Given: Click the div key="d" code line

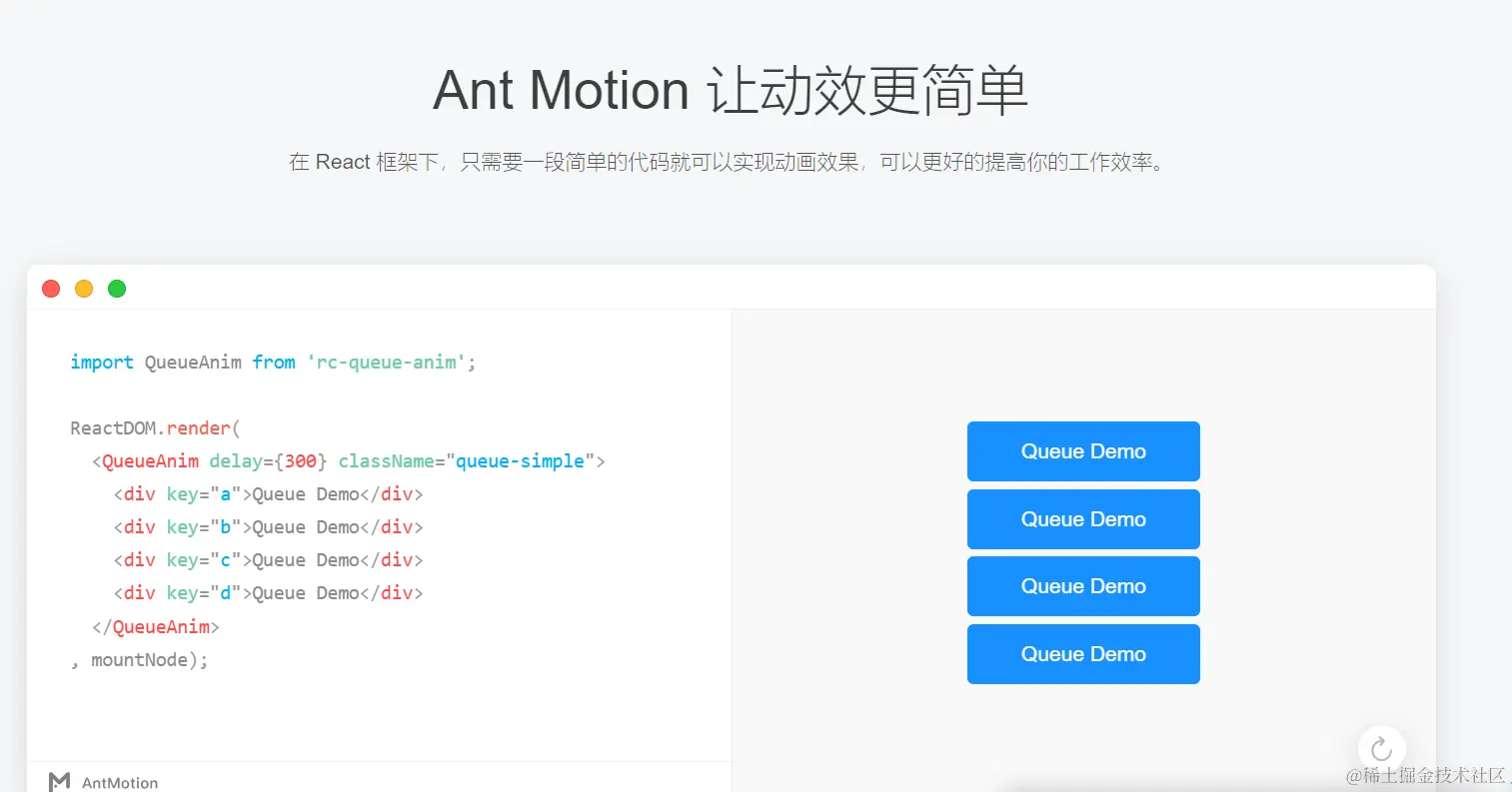Looking at the screenshot, I should coord(268,593).
